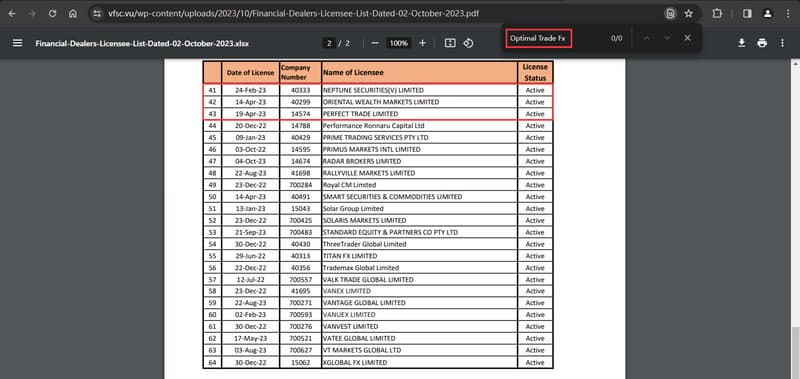Click the find box containing Optimal Trade Fx

(539, 38)
